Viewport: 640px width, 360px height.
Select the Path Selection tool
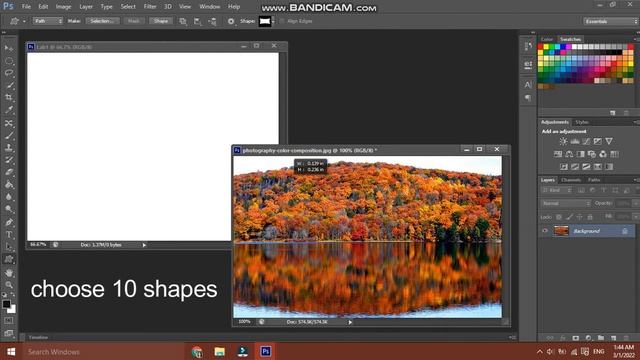[9, 247]
